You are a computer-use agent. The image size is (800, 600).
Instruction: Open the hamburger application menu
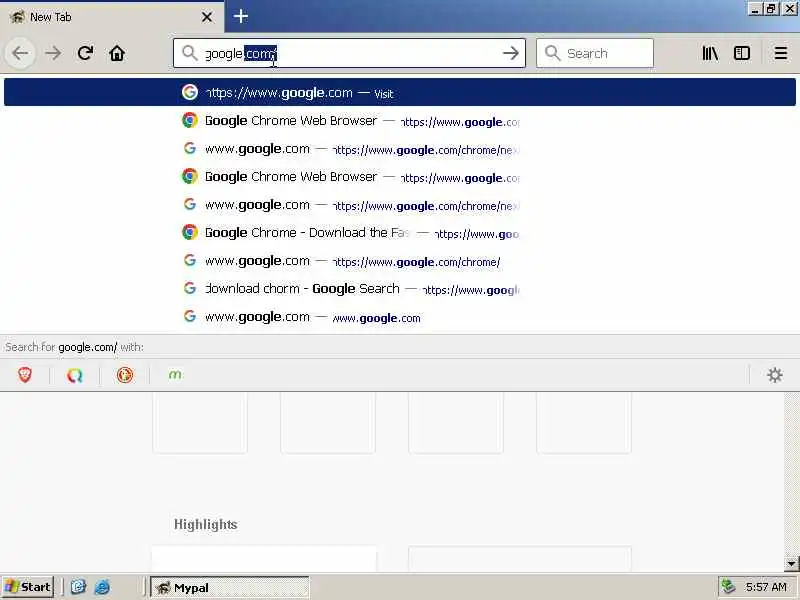point(781,53)
